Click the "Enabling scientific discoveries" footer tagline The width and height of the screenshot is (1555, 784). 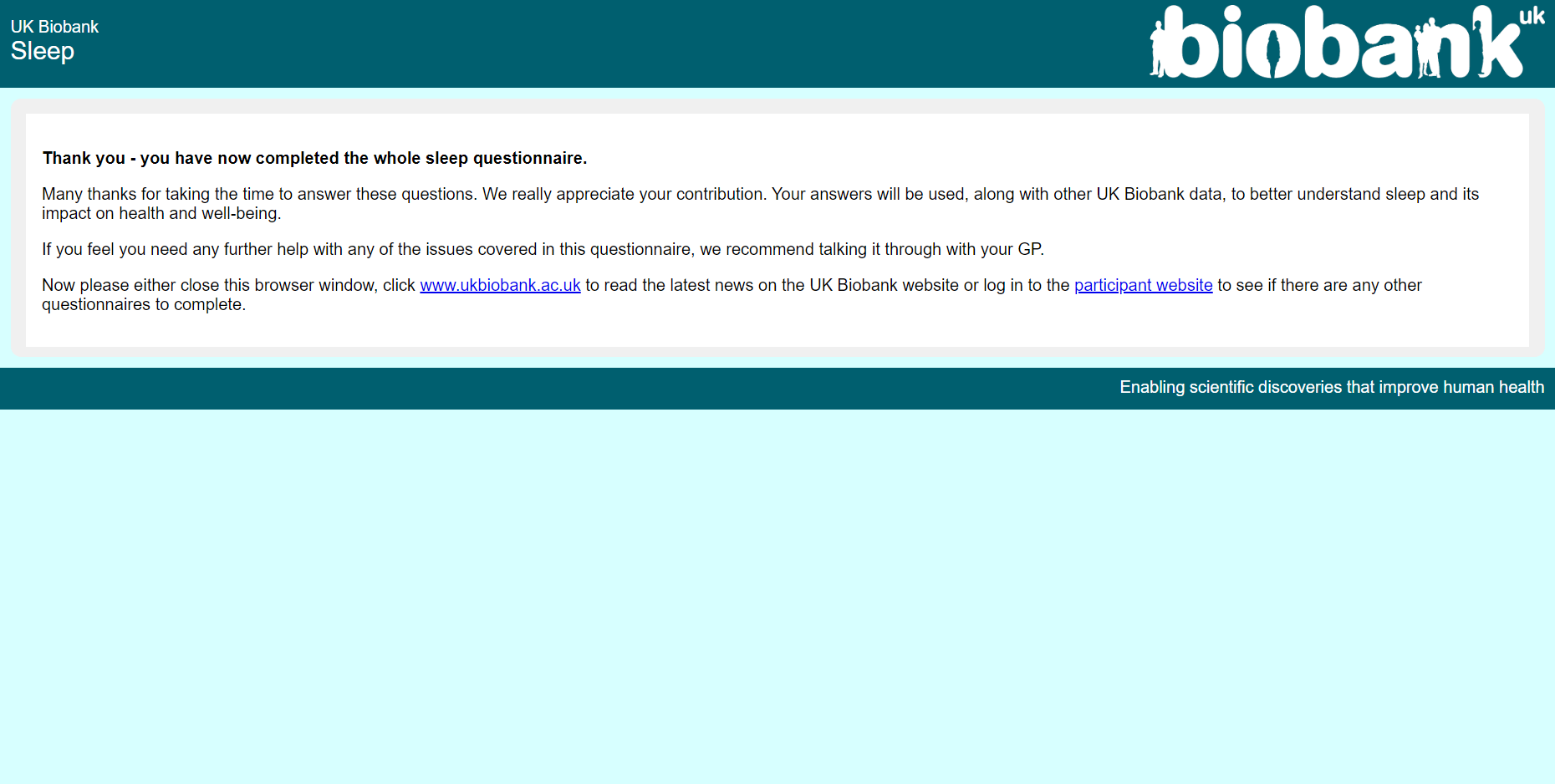pos(1331,387)
